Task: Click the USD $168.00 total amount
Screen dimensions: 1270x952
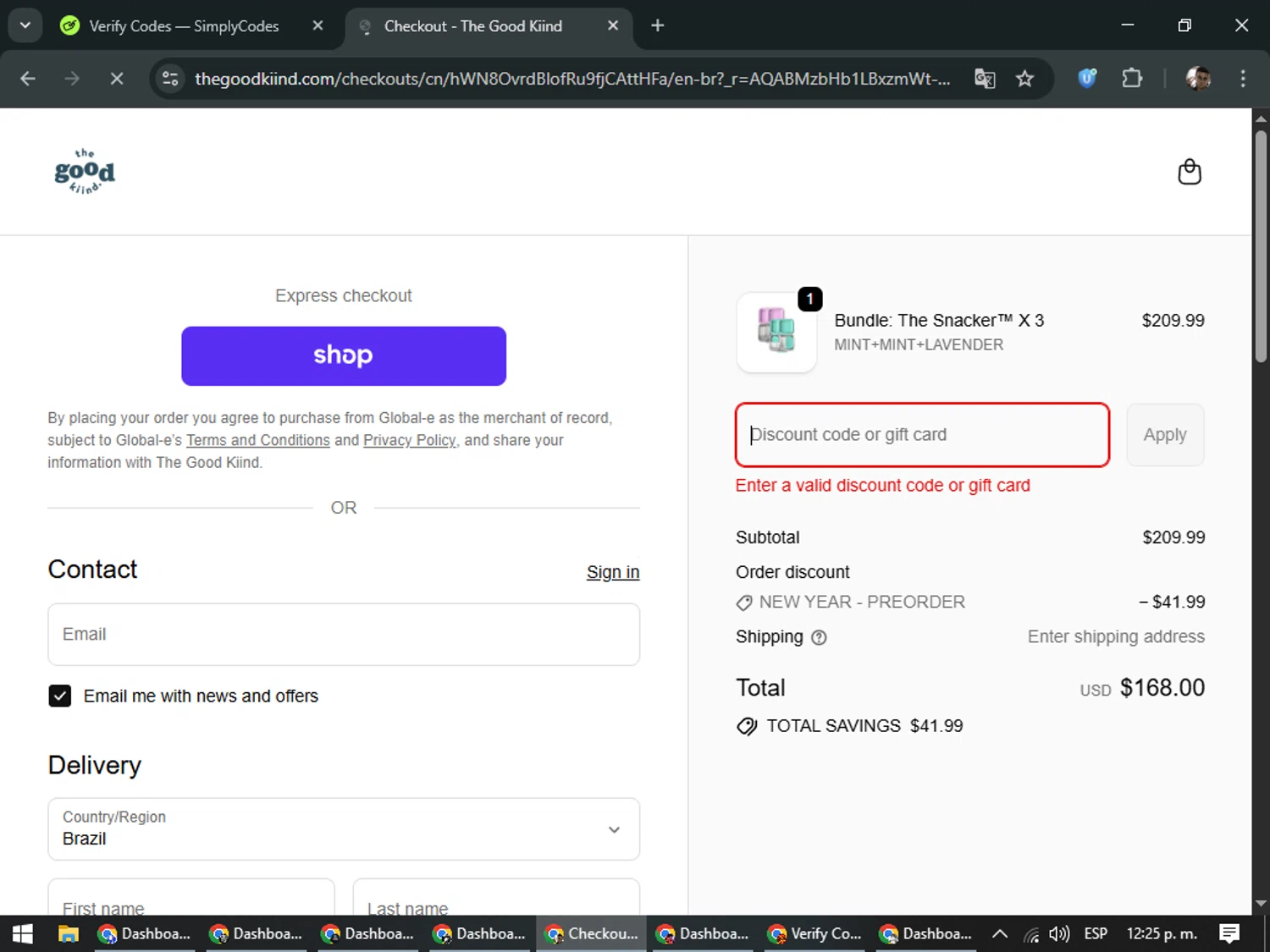Action: click(x=1142, y=688)
